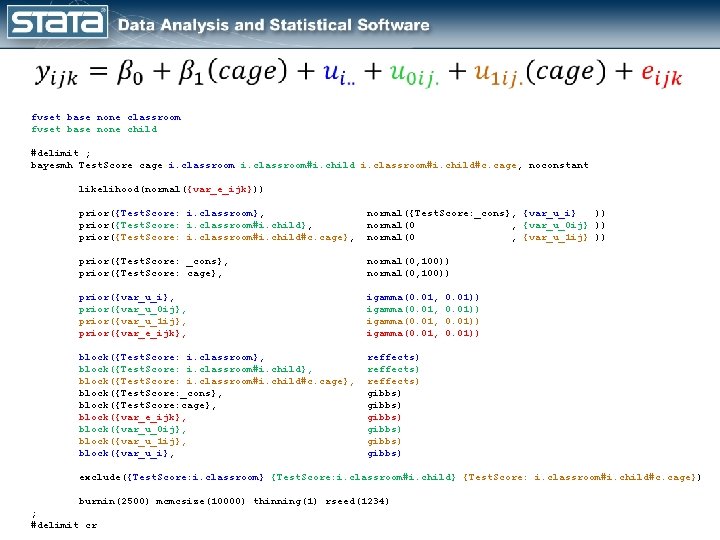Screen dimensions: 720x540
Task: Click 'block({TestScore:cage},' line
Action: pos(147,405)
